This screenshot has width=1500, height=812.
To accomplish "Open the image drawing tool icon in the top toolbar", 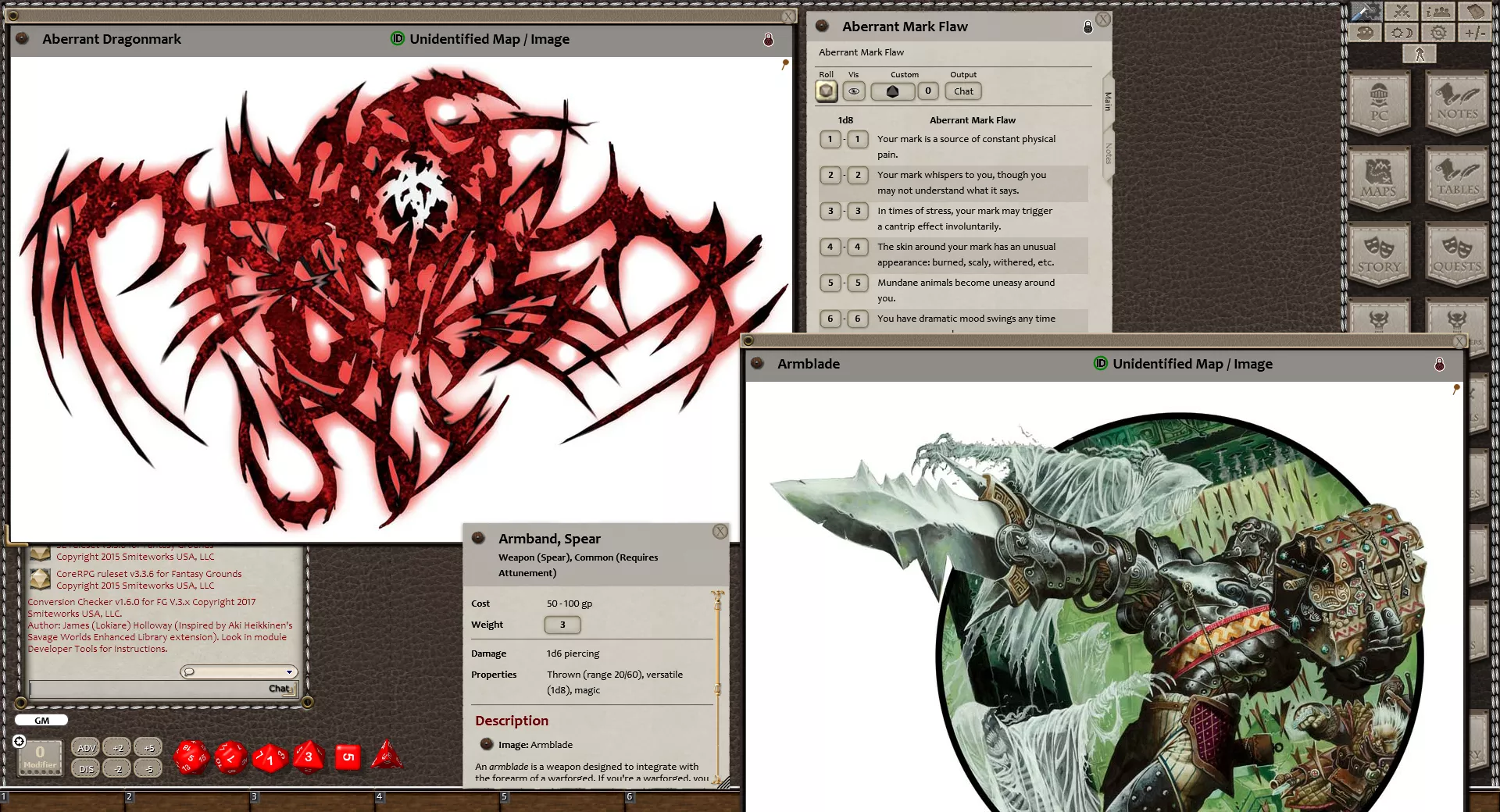I will point(1366,11).
